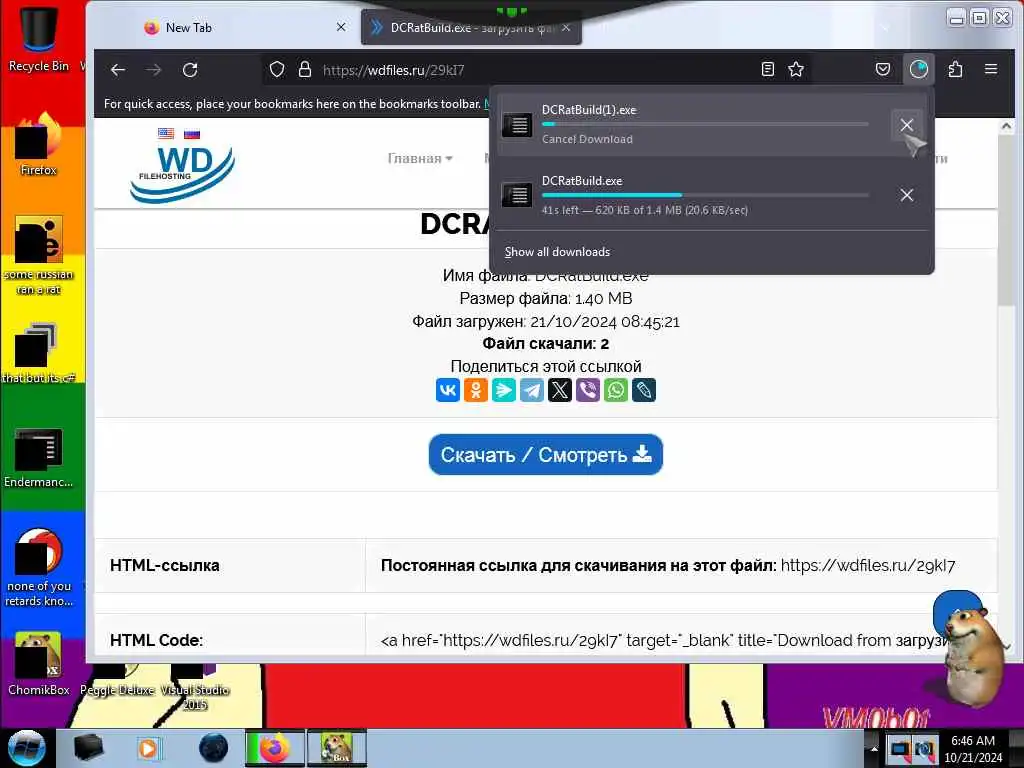This screenshot has width=1024, height=768.
Task: Open media player taskbar icon
Action: pos(149,748)
